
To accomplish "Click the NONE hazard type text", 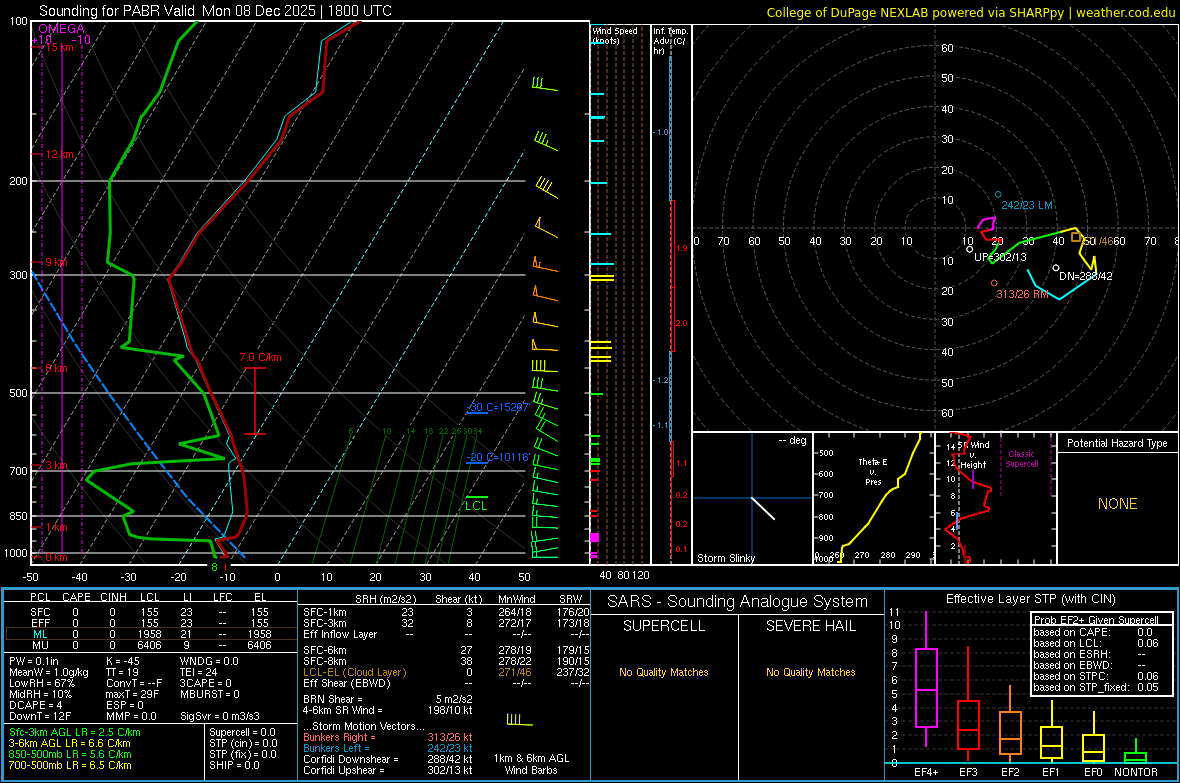I will pos(1117,504).
